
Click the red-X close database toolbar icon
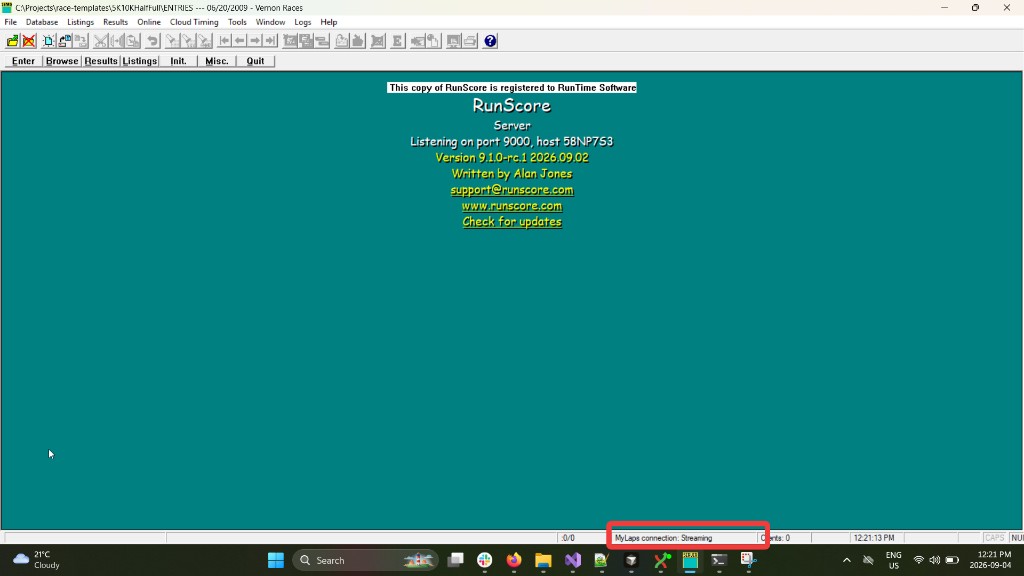pos(29,41)
